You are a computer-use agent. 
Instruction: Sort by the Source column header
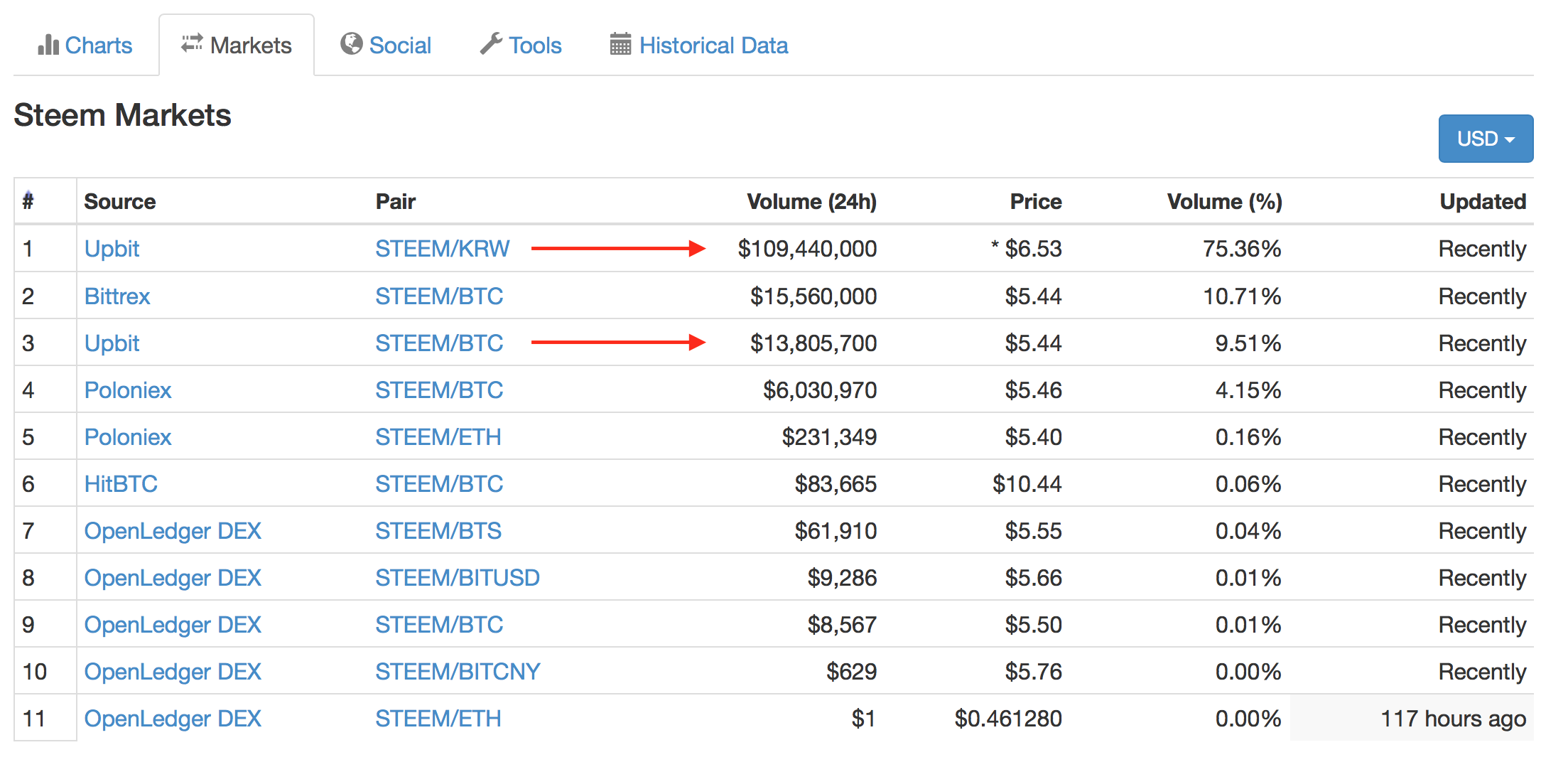(x=120, y=202)
